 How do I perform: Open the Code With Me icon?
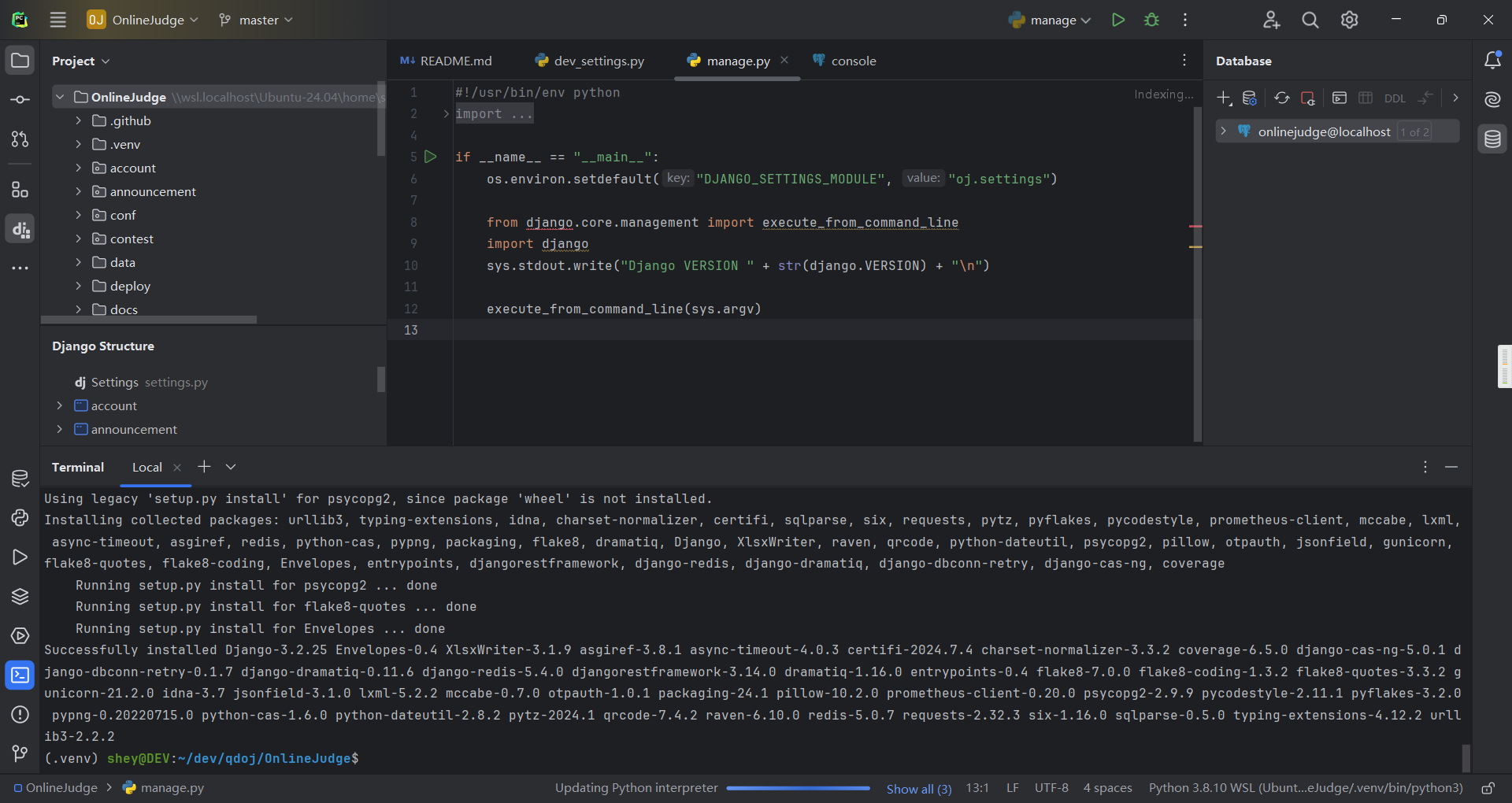(1271, 20)
